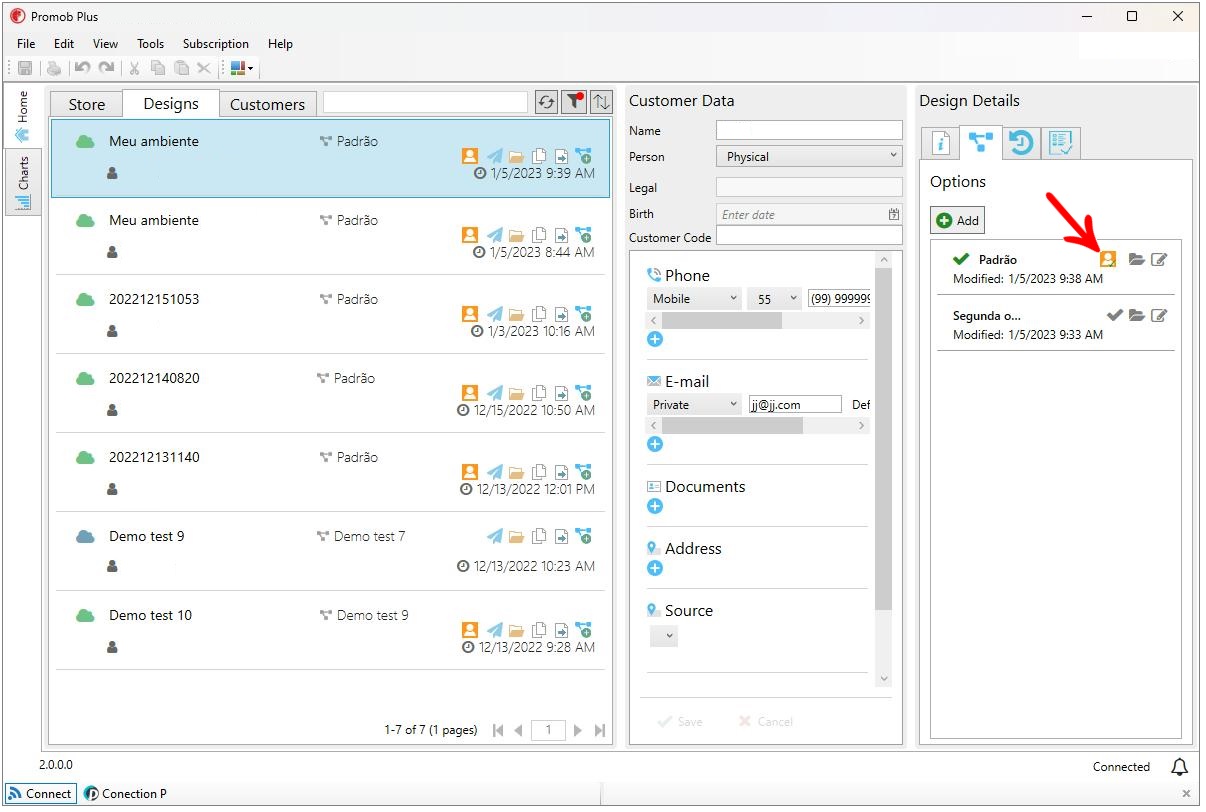Viewport: 1206px width, 812px height.
Task: Open the Design Details info tab
Action: click(x=939, y=143)
